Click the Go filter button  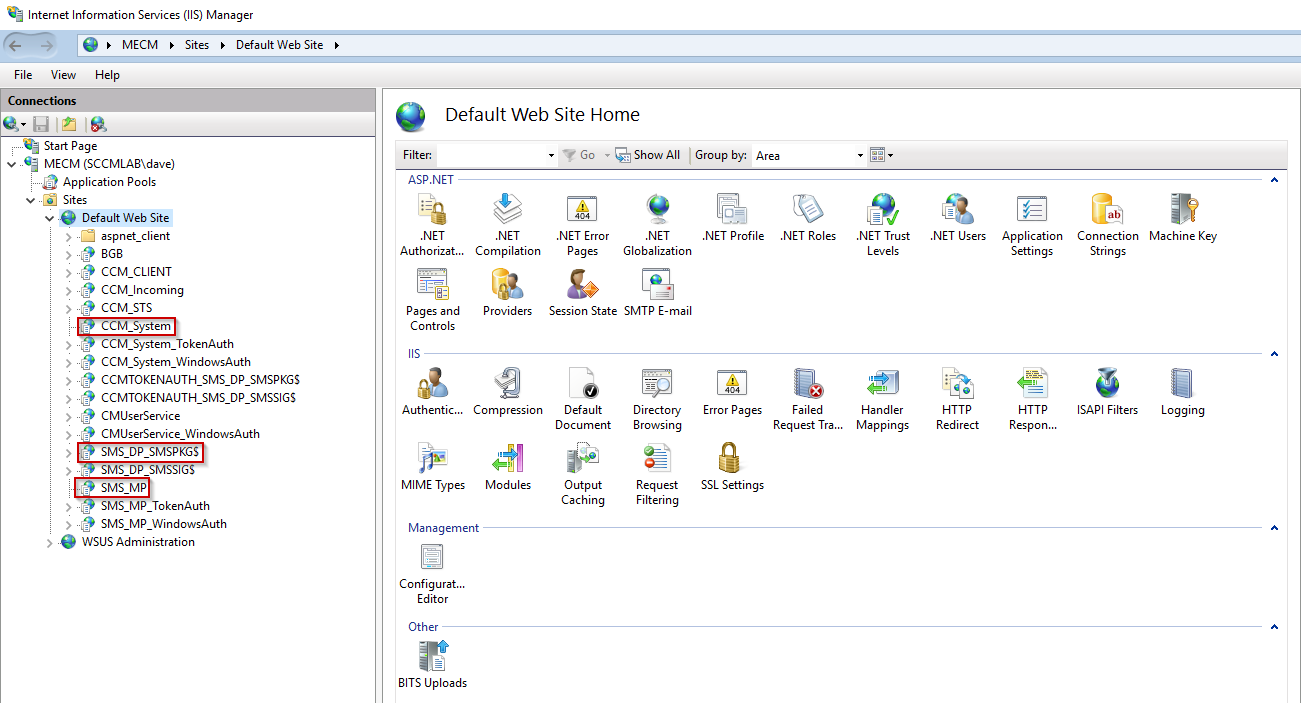tap(580, 155)
